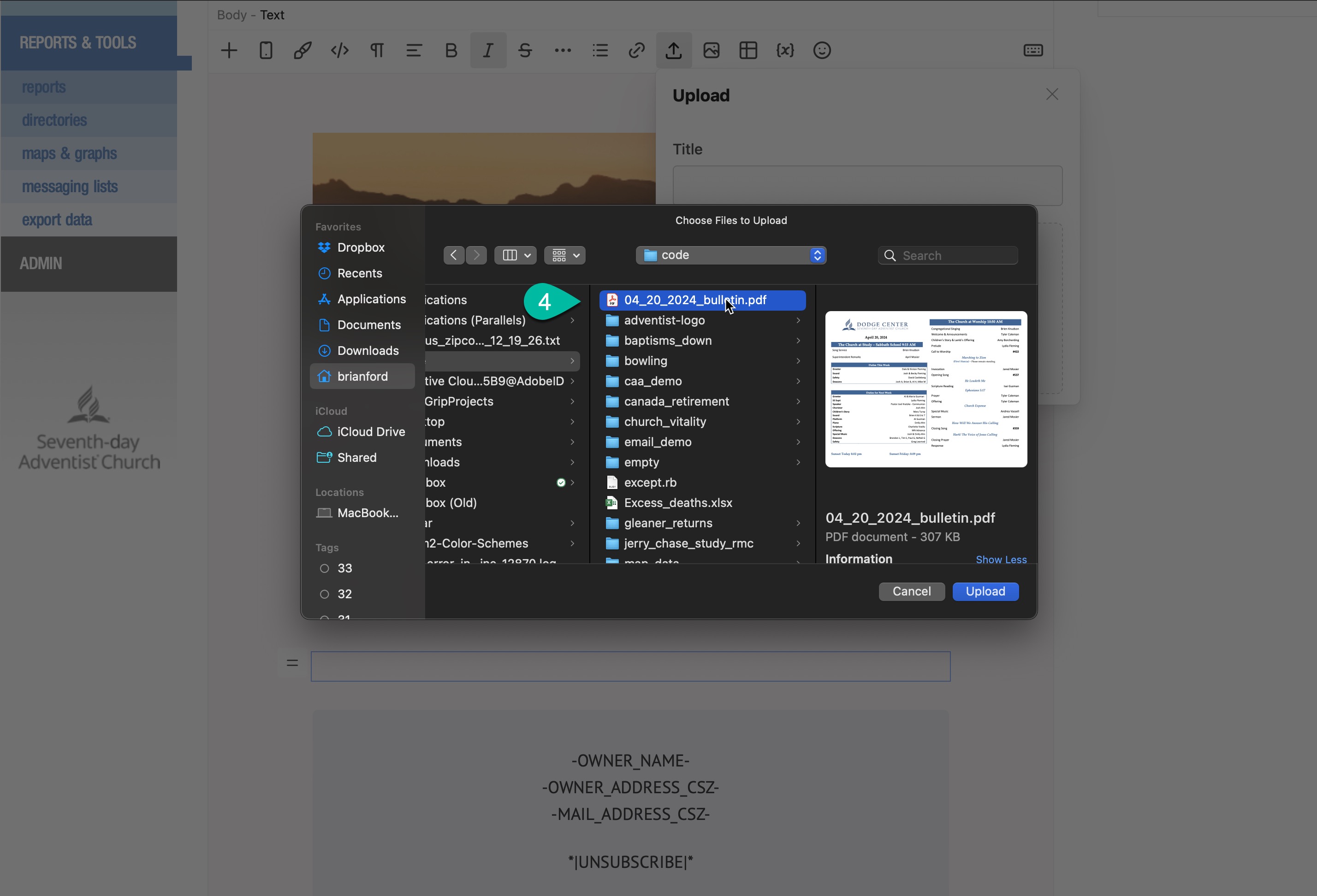1317x896 pixels.
Task: Apply strikethrough formatting icon
Action: 525,51
